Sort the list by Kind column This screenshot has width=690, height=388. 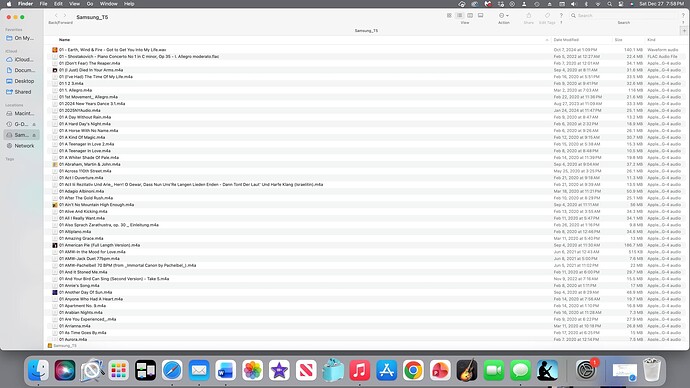pyautogui.click(x=651, y=40)
